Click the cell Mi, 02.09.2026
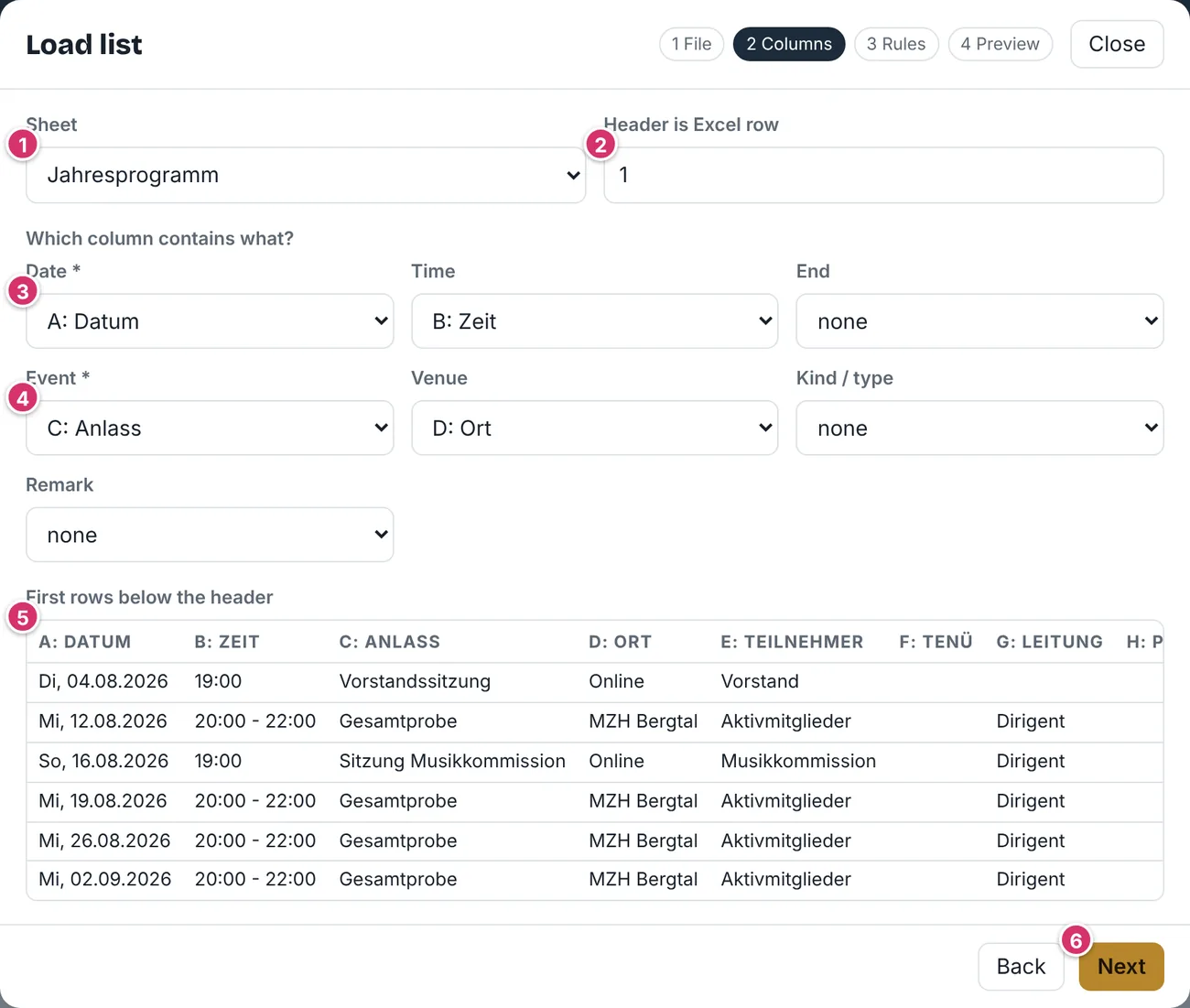Screen dimensions: 1190x1008 tap(104, 879)
